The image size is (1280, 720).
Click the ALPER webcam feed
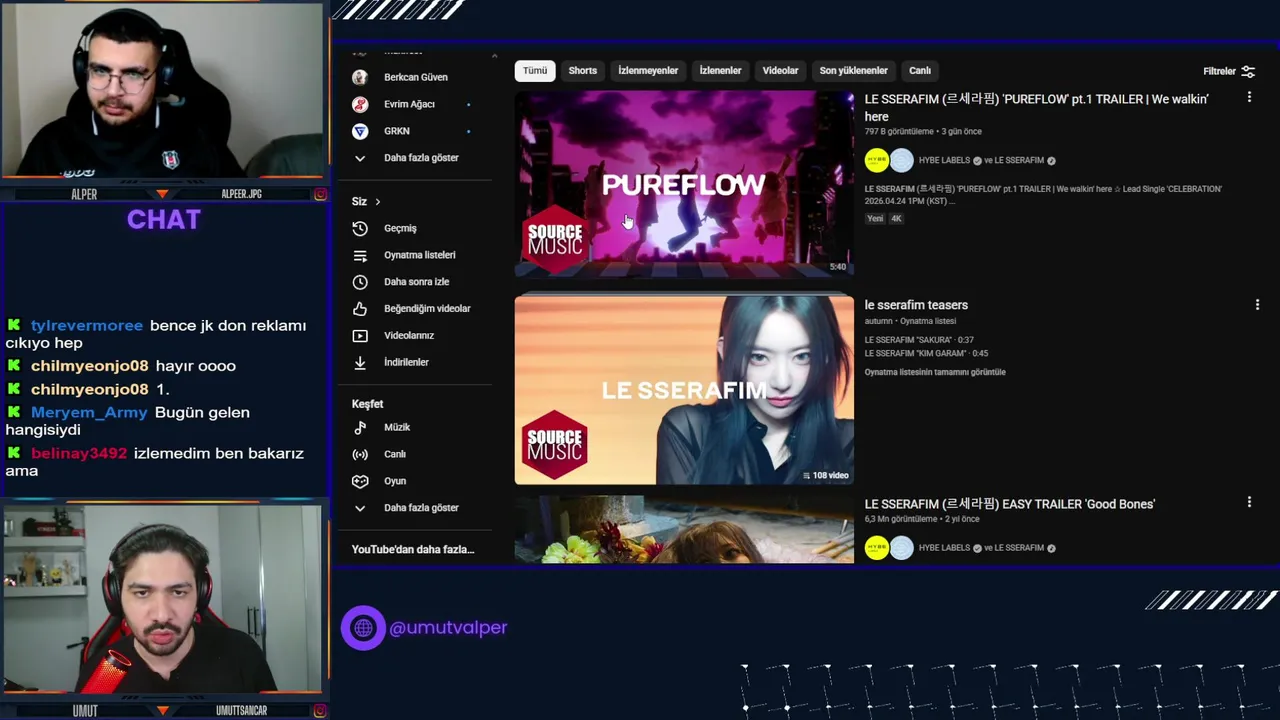163,90
